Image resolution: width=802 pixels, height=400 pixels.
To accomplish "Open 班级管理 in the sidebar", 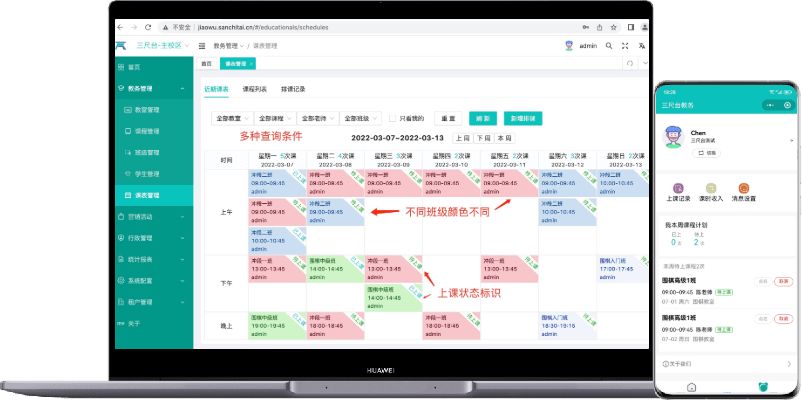I will pyautogui.click(x=148, y=152).
